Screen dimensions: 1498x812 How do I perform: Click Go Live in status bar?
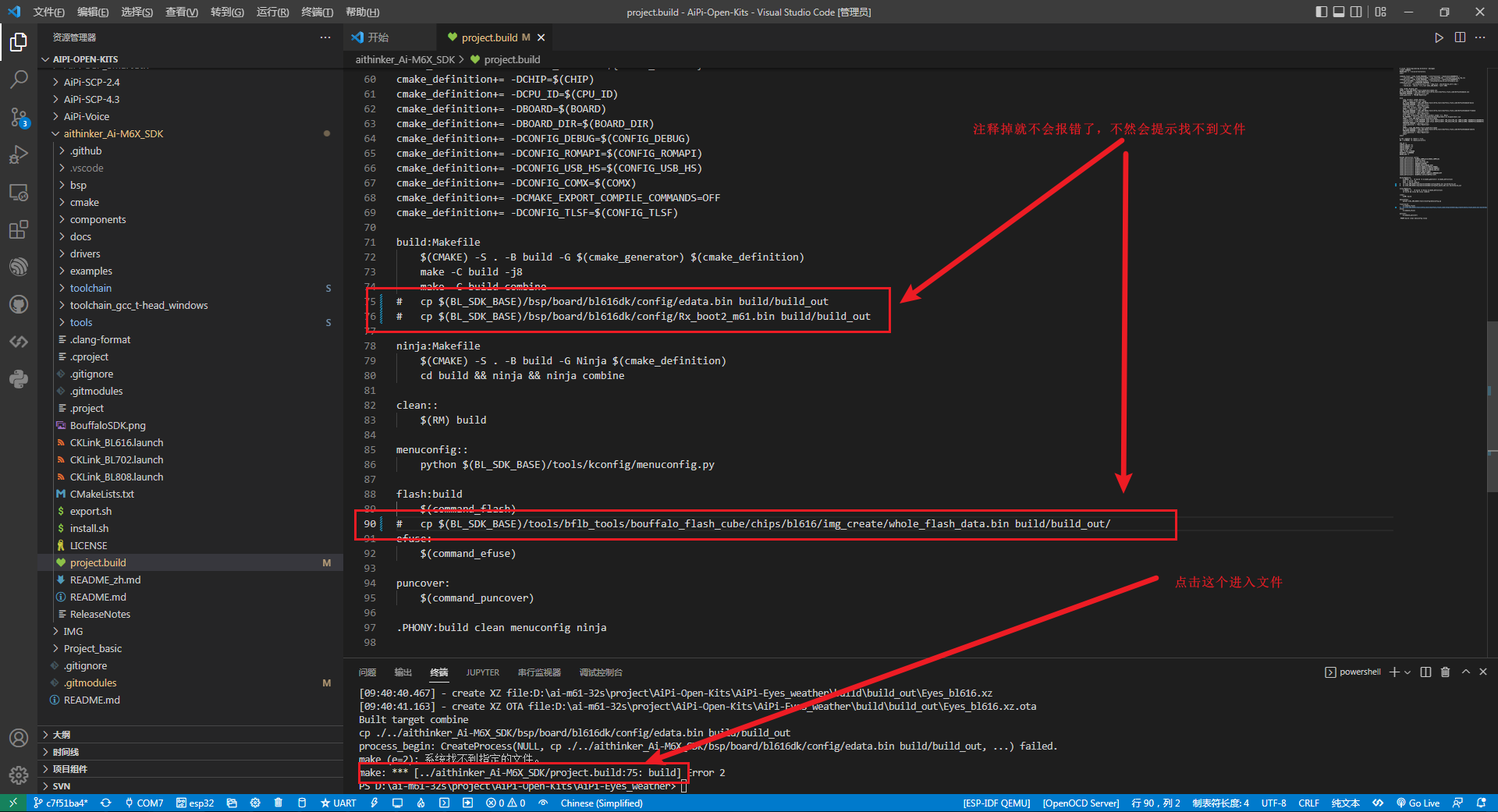(x=1418, y=803)
